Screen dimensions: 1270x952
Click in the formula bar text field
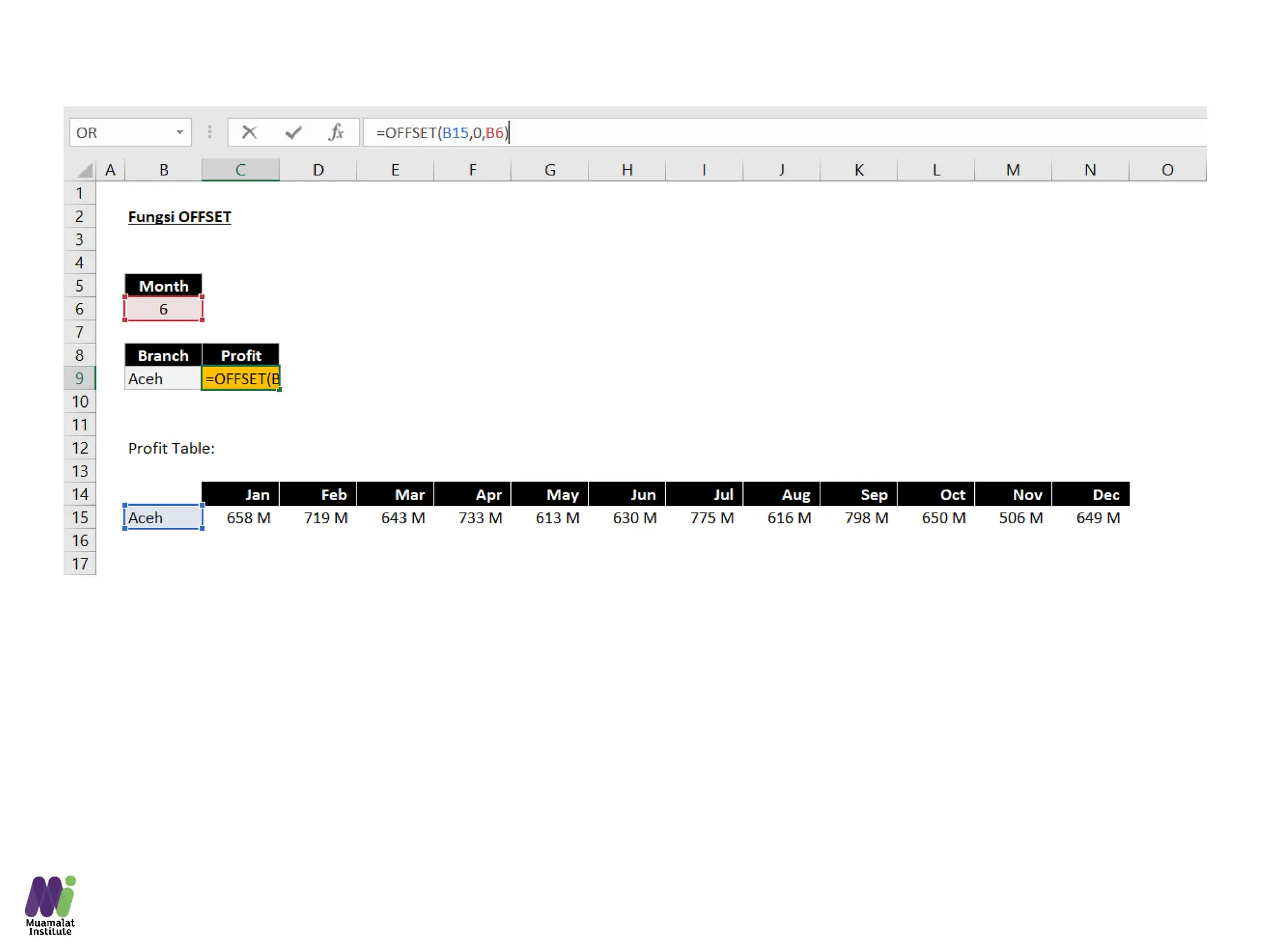tap(744, 132)
